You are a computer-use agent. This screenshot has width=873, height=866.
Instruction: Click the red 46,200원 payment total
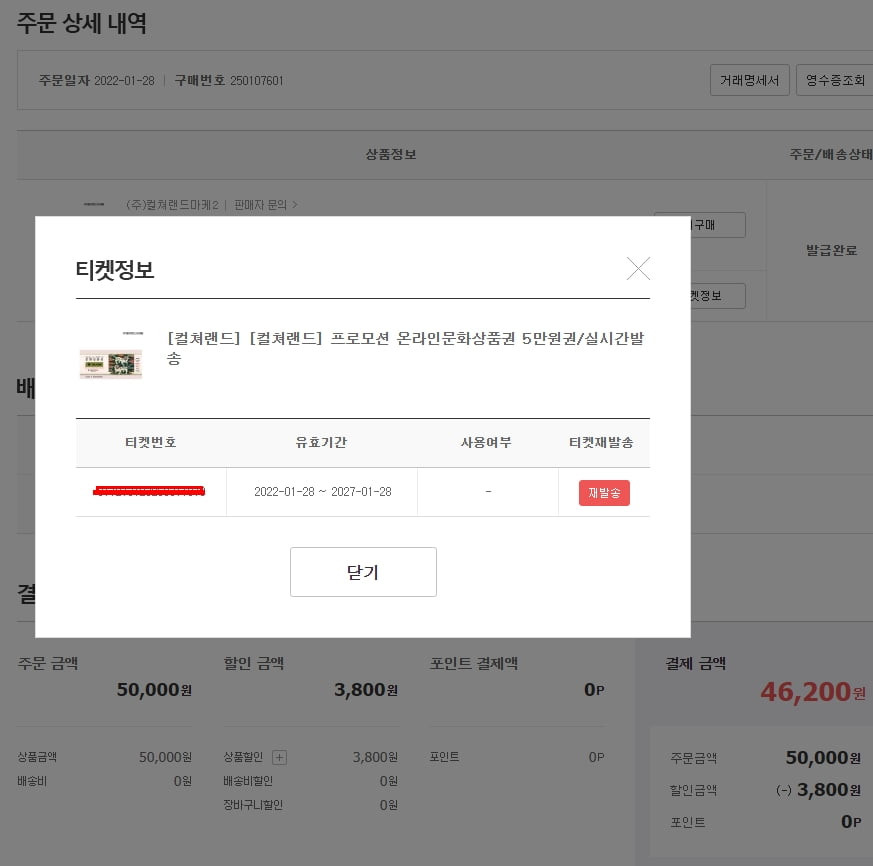tap(813, 692)
